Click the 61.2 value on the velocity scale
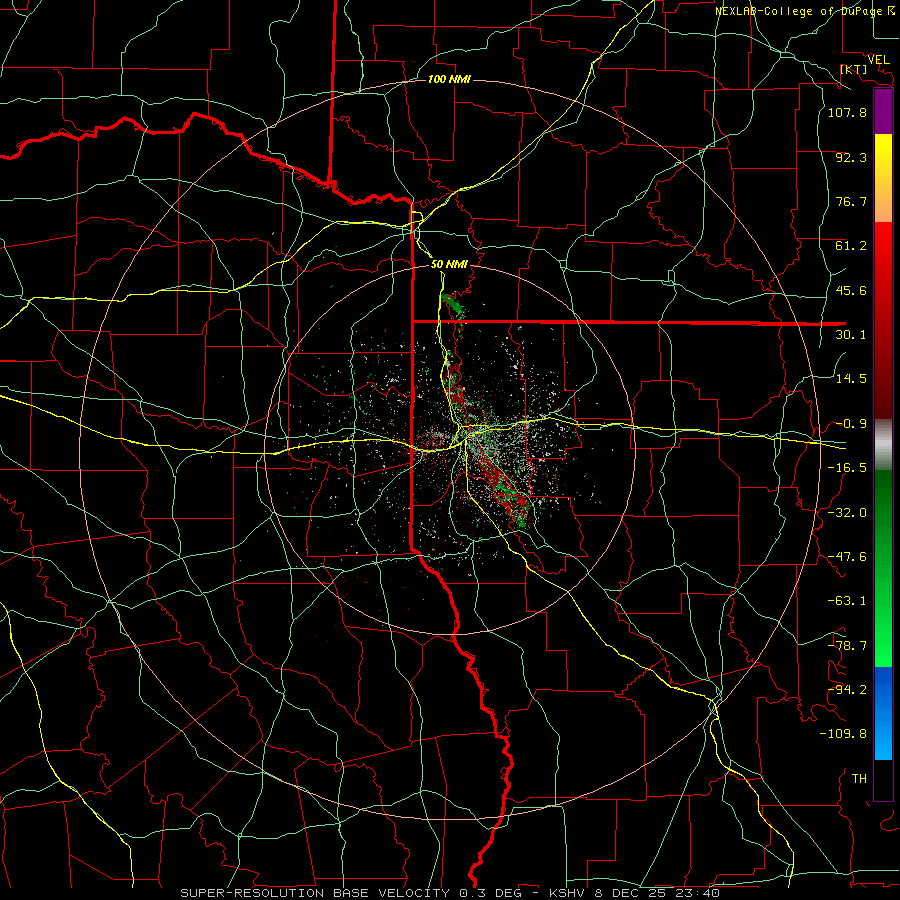This screenshot has width=900, height=900. pyautogui.click(x=851, y=246)
